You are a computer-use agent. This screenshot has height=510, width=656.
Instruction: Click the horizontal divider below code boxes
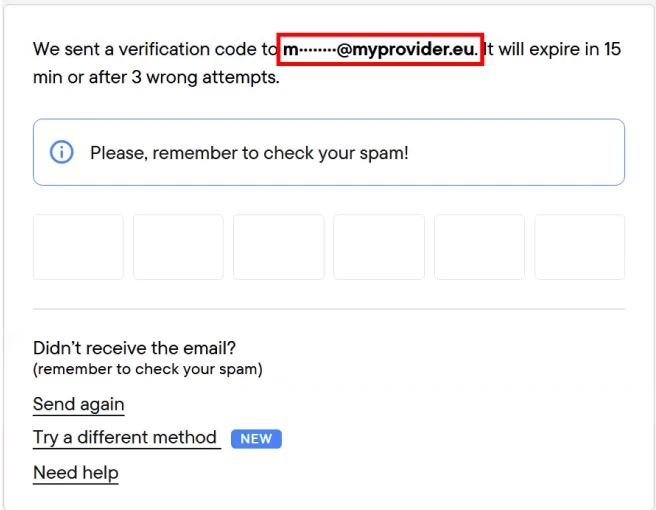pyautogui.click(x=329, y=309)
